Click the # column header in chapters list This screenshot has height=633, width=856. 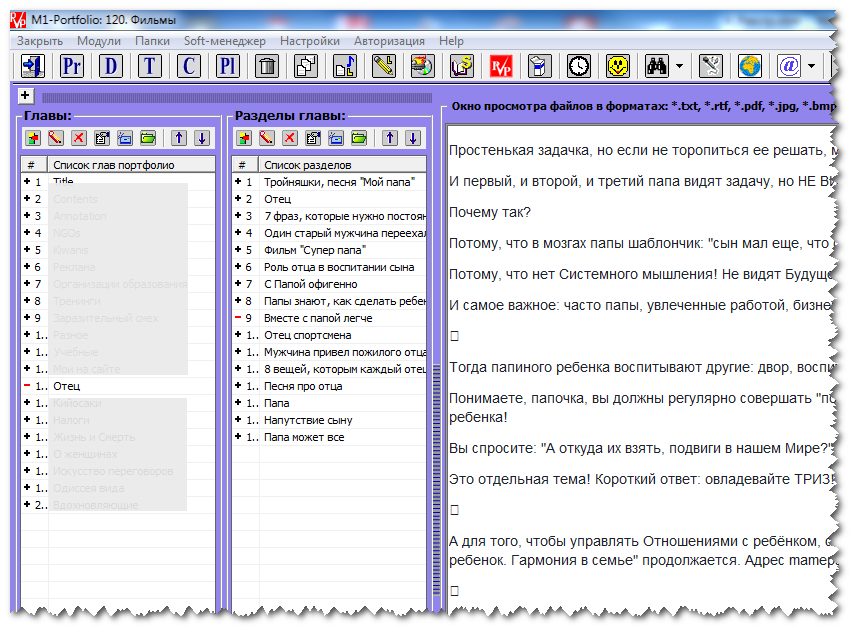[x=34, y=165]
